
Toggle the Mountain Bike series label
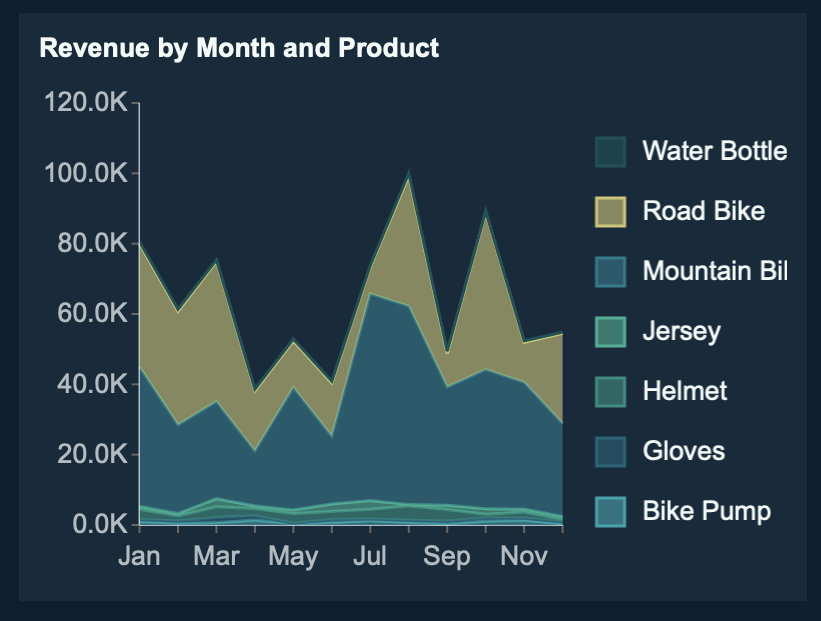click(714, 272)
